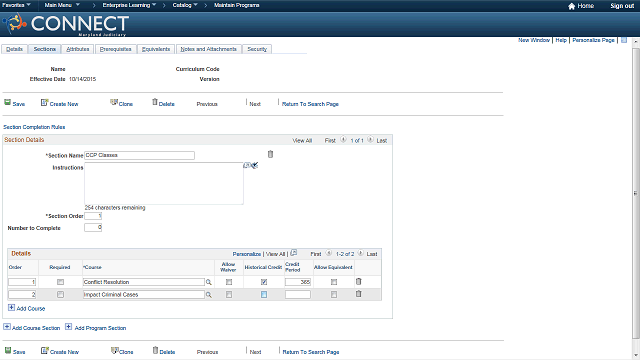Click the Create New icon in top toolbar
The width and height of the screenshot is (640, 360).
click(44, 102)
